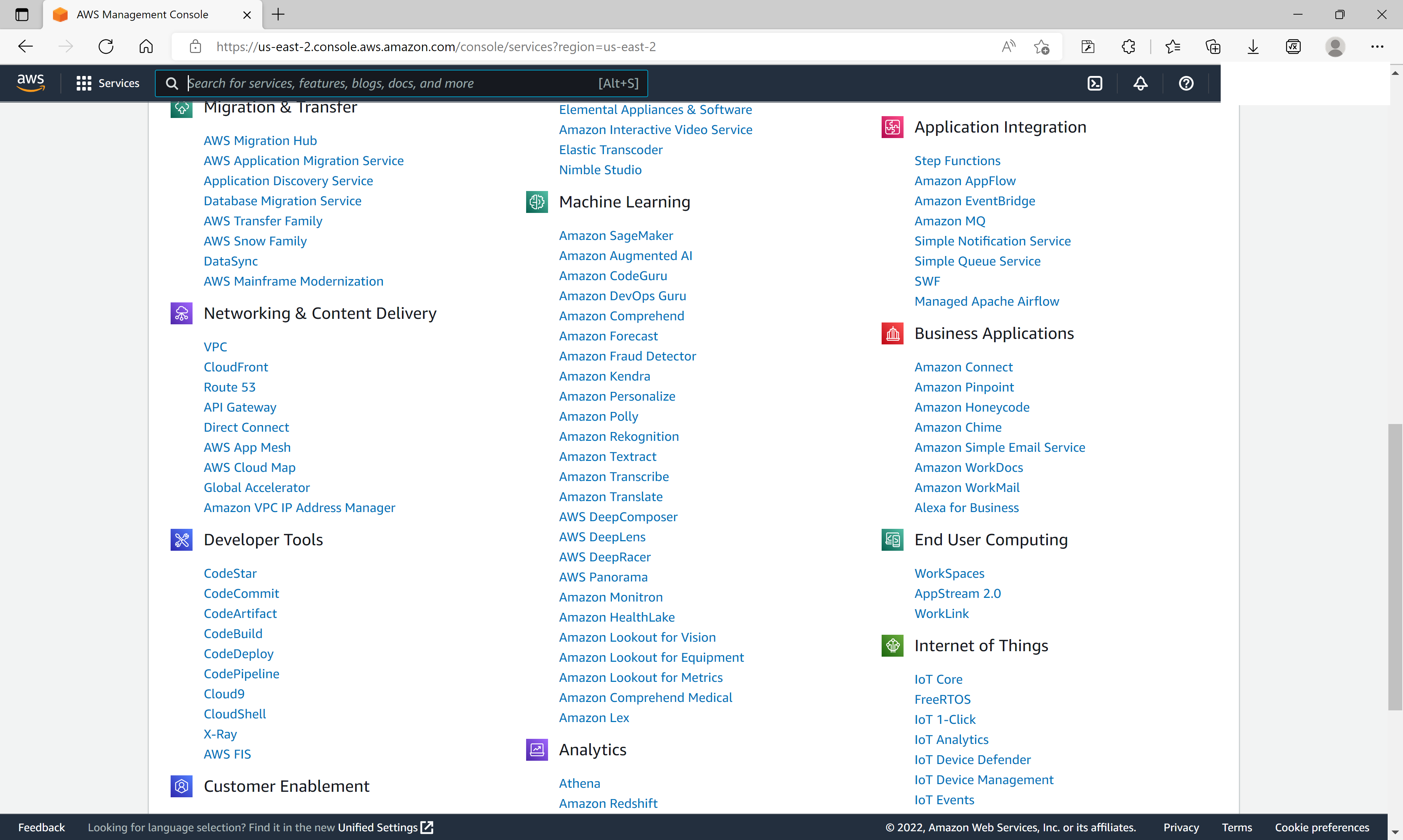
Task: Click the tab actions menu icon
Action: pyautogui.click(x=22, y=15)
